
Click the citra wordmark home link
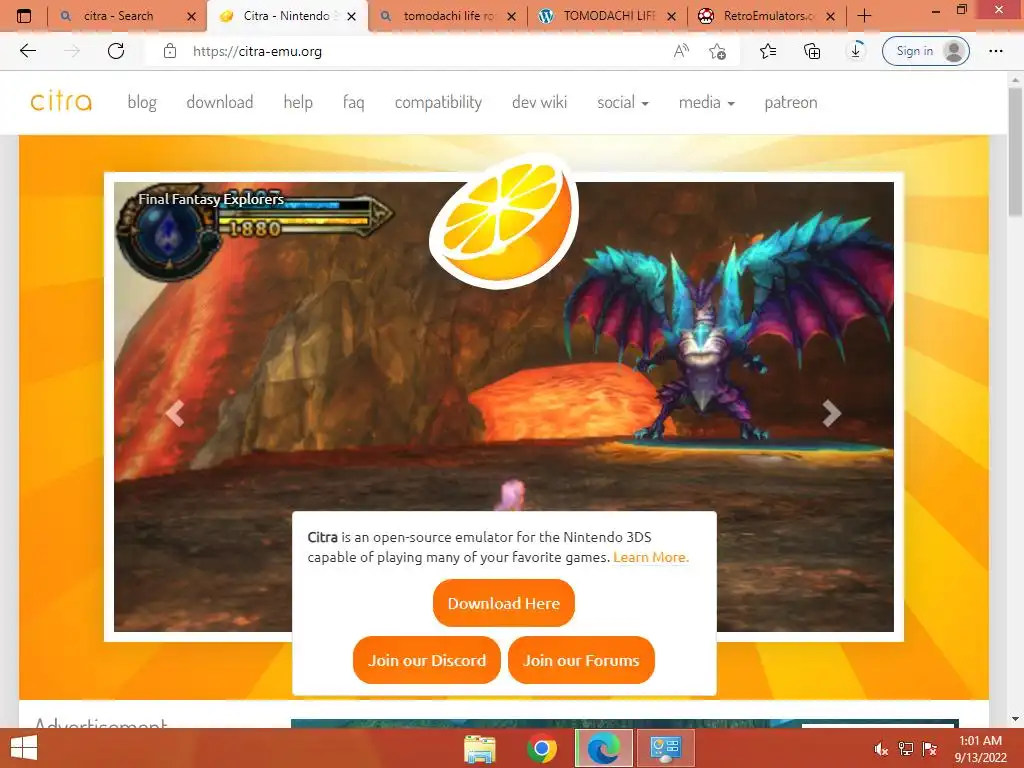pos(61,101)
